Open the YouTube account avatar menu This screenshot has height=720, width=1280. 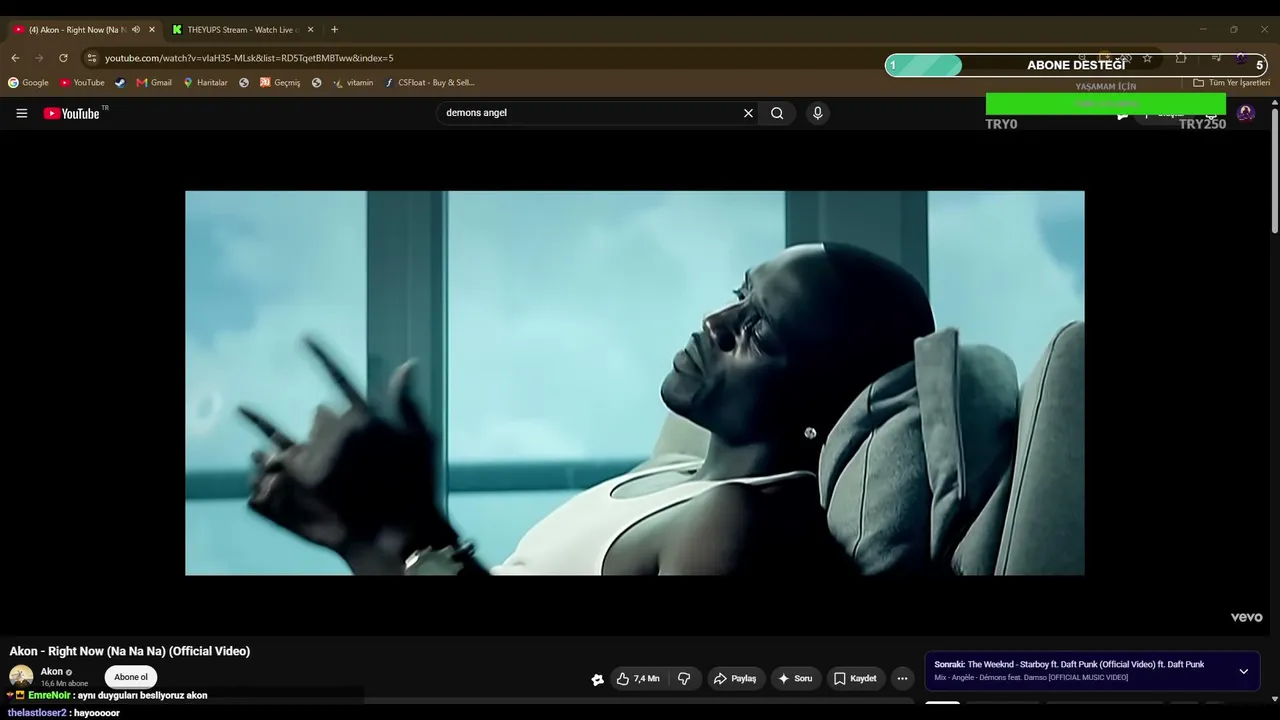(1246, 113)
